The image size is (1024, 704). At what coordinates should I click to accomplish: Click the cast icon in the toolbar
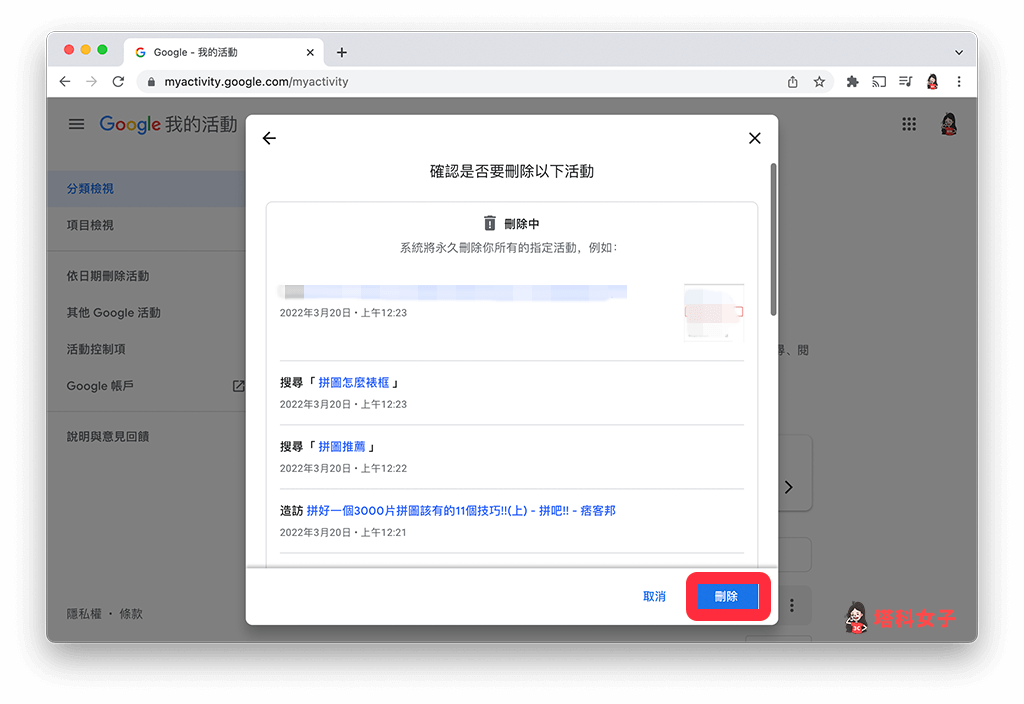879,82
